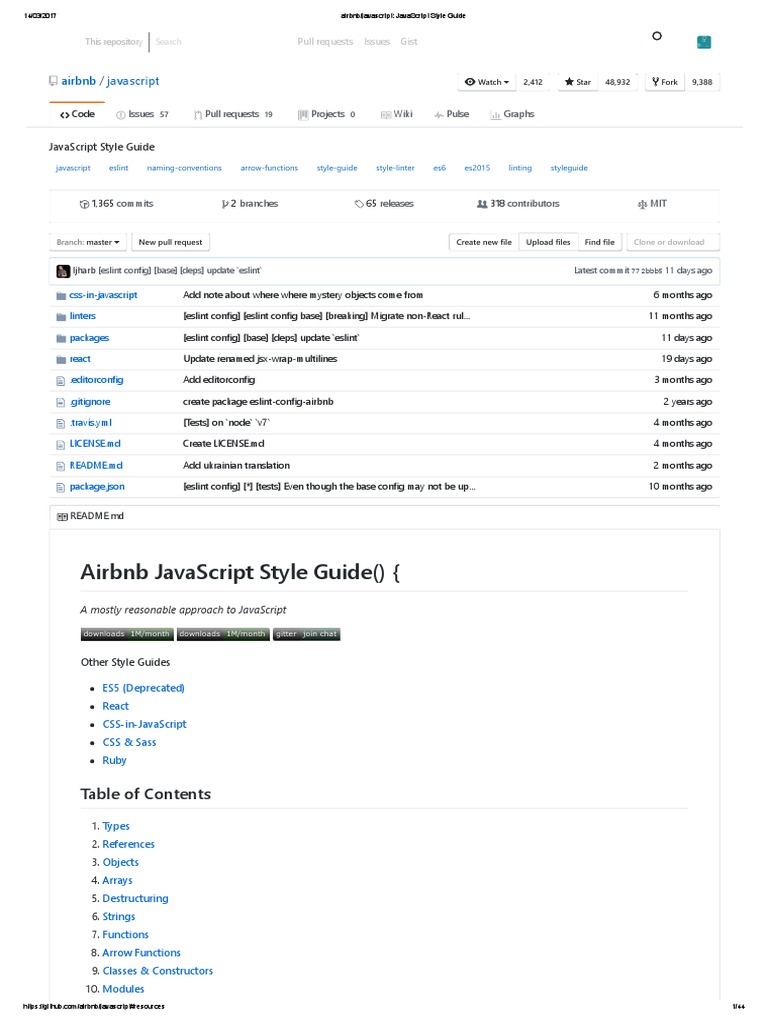Click the ljharb avatar thumbnail
This screenshot has width=768, height=1024.
(x=63, y=271)
